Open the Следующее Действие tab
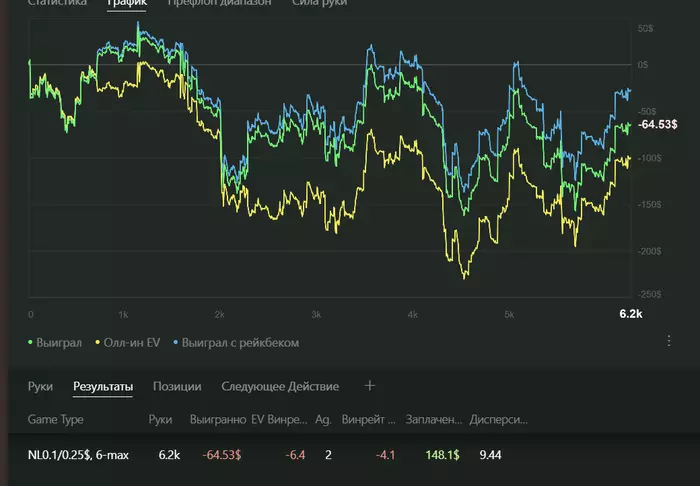 click(x=280, y=386)
